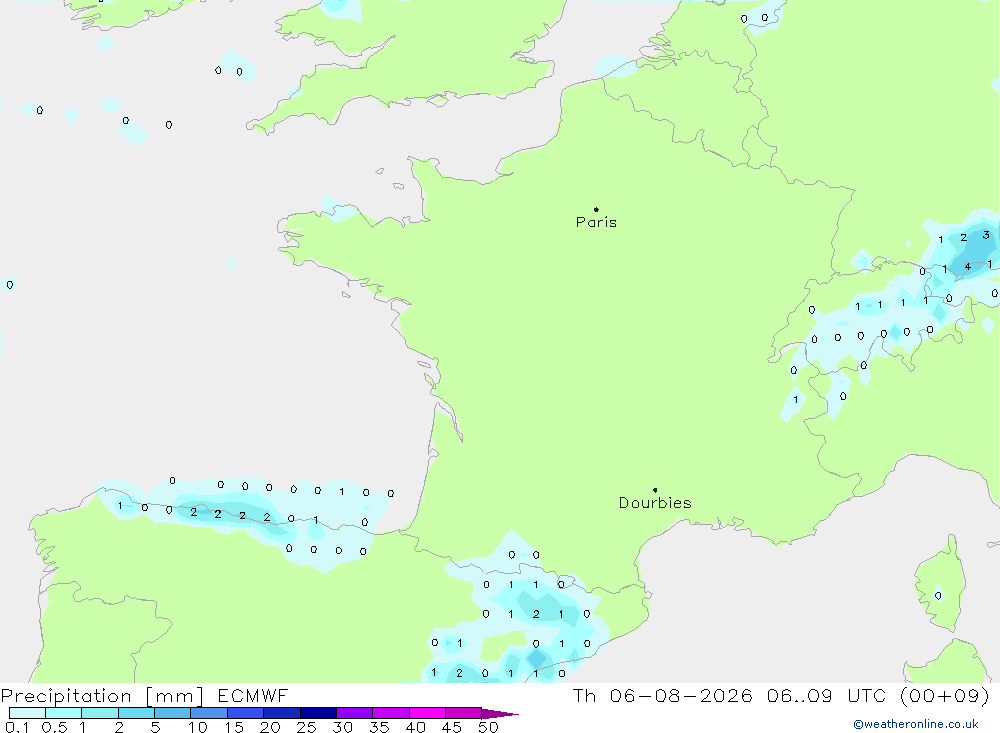The image size is (1000, 733).
Task: Click the ECMWF model name
Action: (x=253, y=695)
